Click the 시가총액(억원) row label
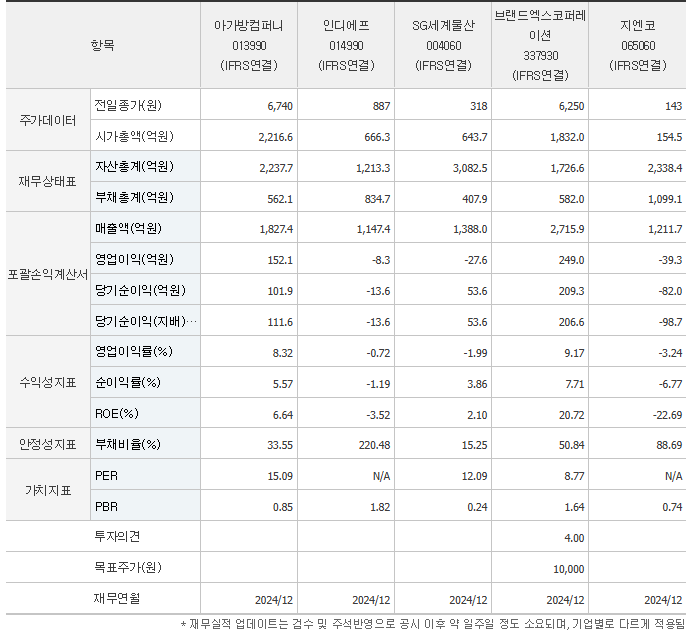Viewport: 695px width, 632px height. (x=134, y=136)
